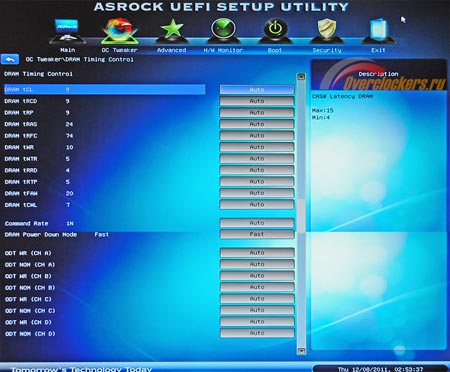Open the DRAM tFAW Auto selector
The image size is (450, 372).
(257, 193)
